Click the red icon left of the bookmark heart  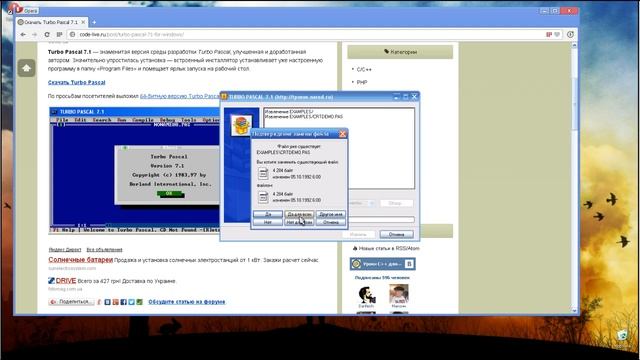pyautogui.click(x=549, y=34)
